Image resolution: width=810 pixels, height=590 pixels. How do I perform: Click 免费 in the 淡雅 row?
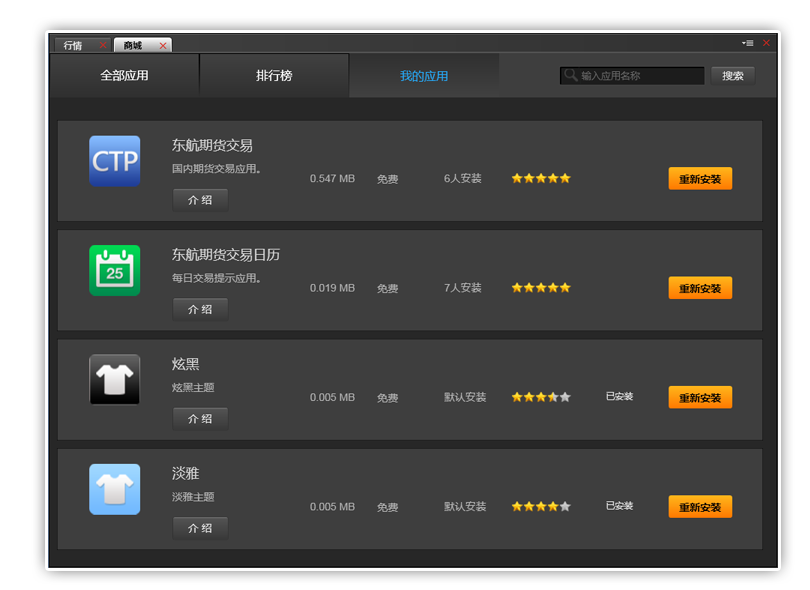coord(387,507)
